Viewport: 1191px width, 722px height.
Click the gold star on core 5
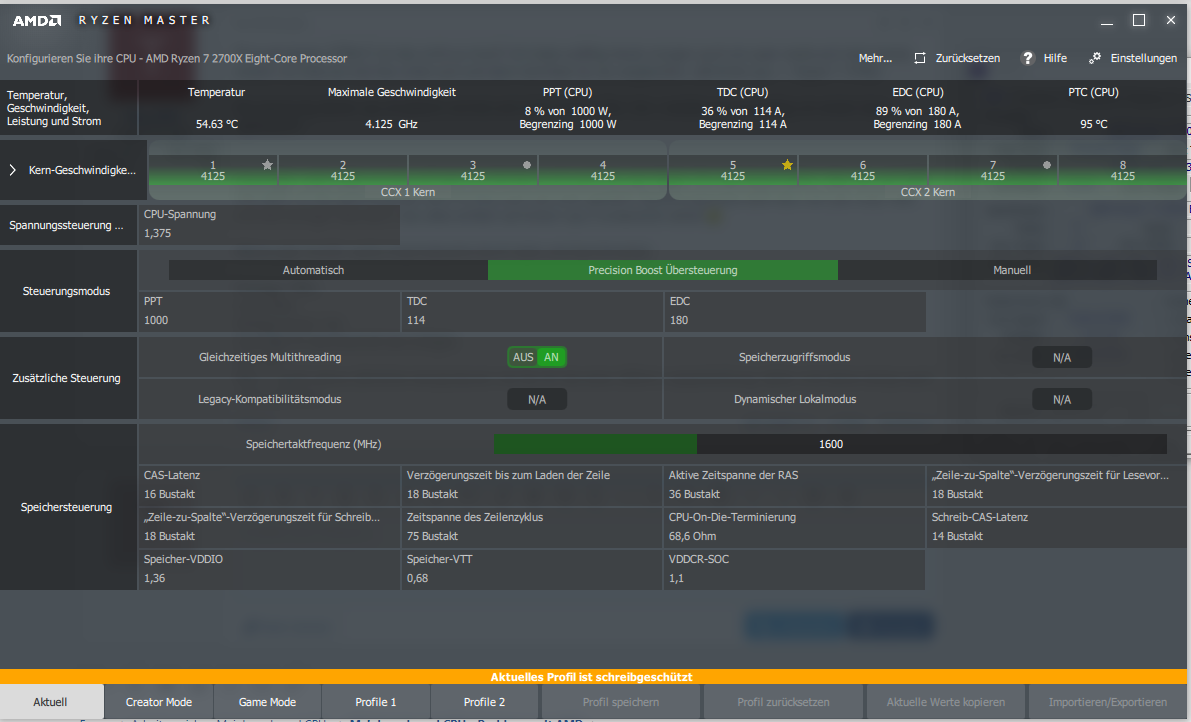(x=787, y=165)
